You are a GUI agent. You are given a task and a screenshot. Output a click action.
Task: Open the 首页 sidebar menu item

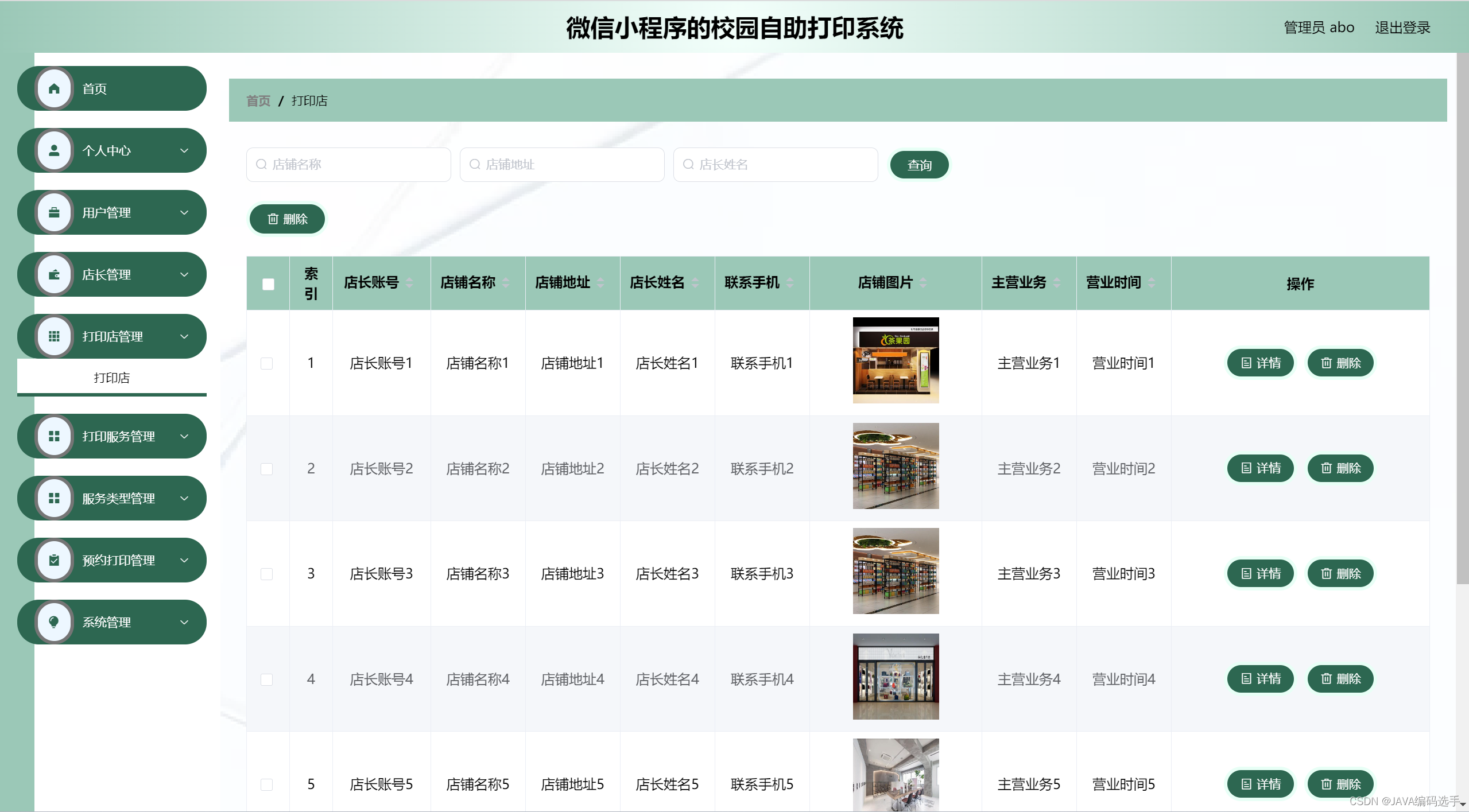[x=112, y=88]
